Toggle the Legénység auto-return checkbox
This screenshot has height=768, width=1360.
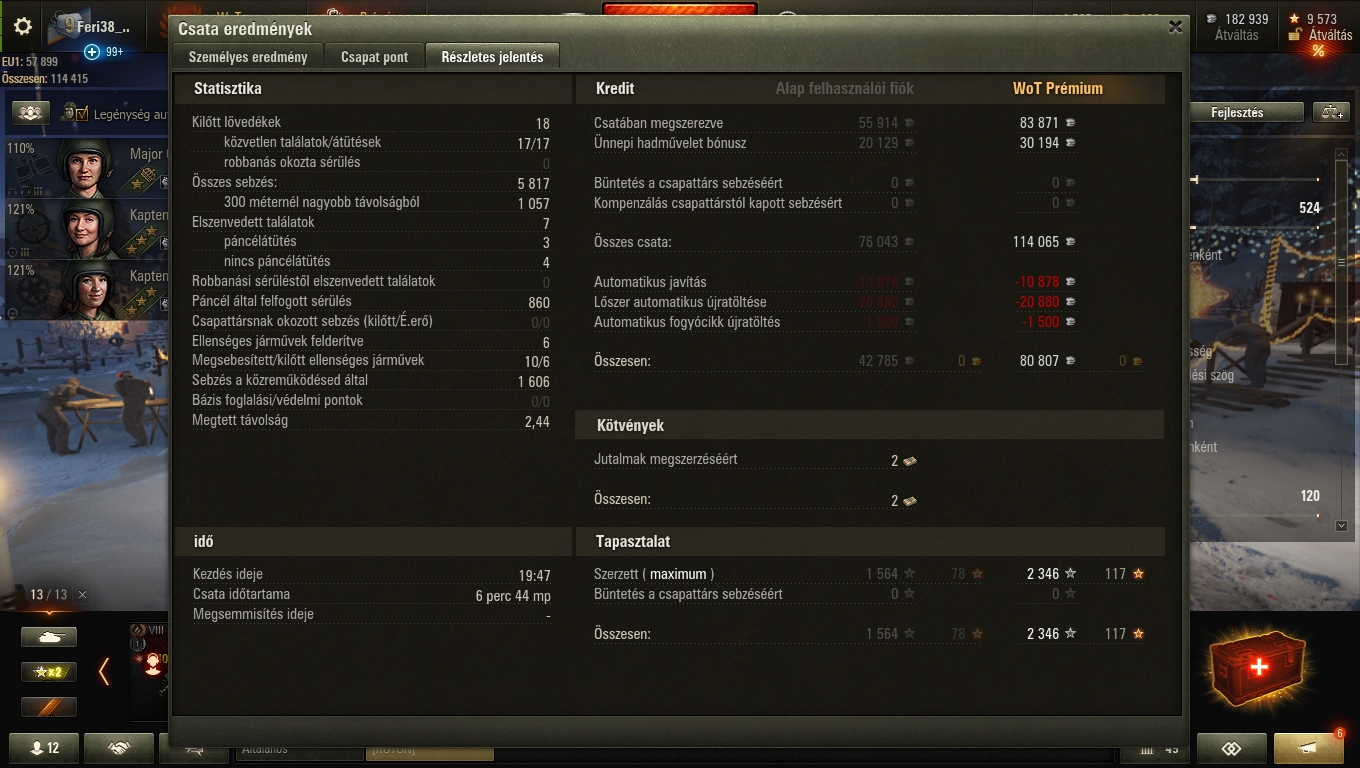pos(82,114)
